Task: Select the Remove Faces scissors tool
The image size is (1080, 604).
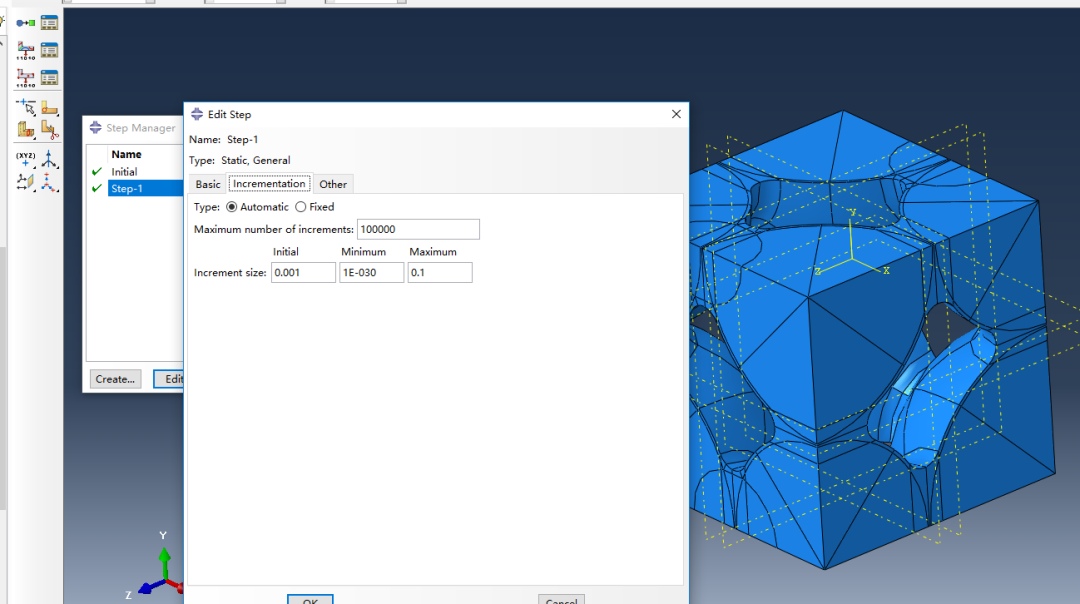Action: coord(50,129)
